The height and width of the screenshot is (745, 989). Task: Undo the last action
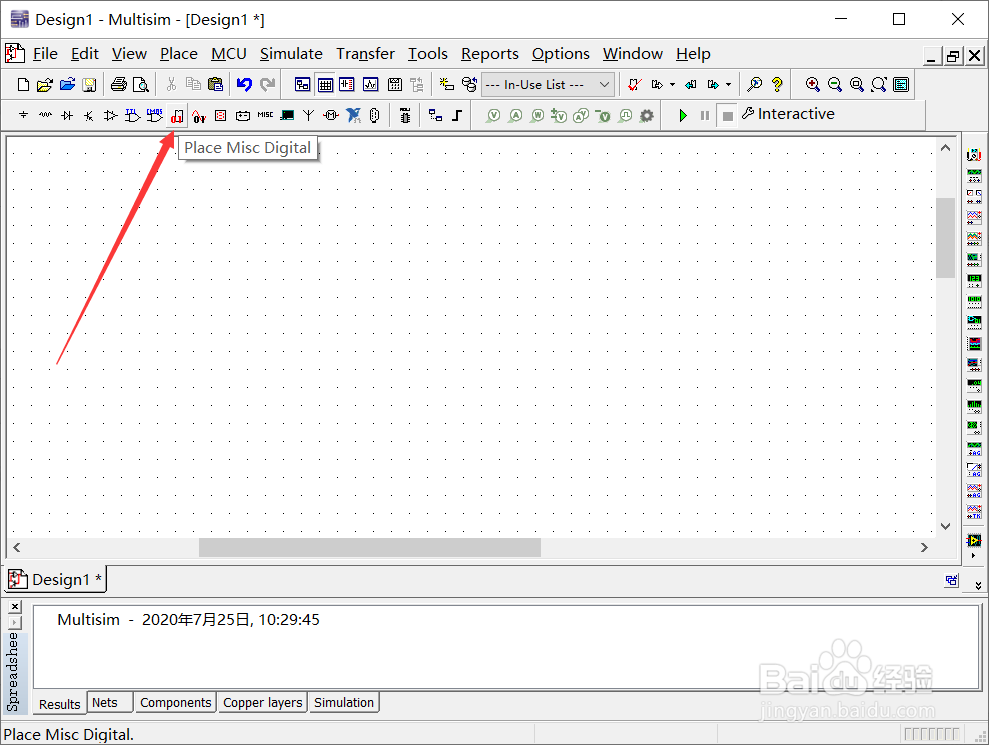tap(244, 85)
